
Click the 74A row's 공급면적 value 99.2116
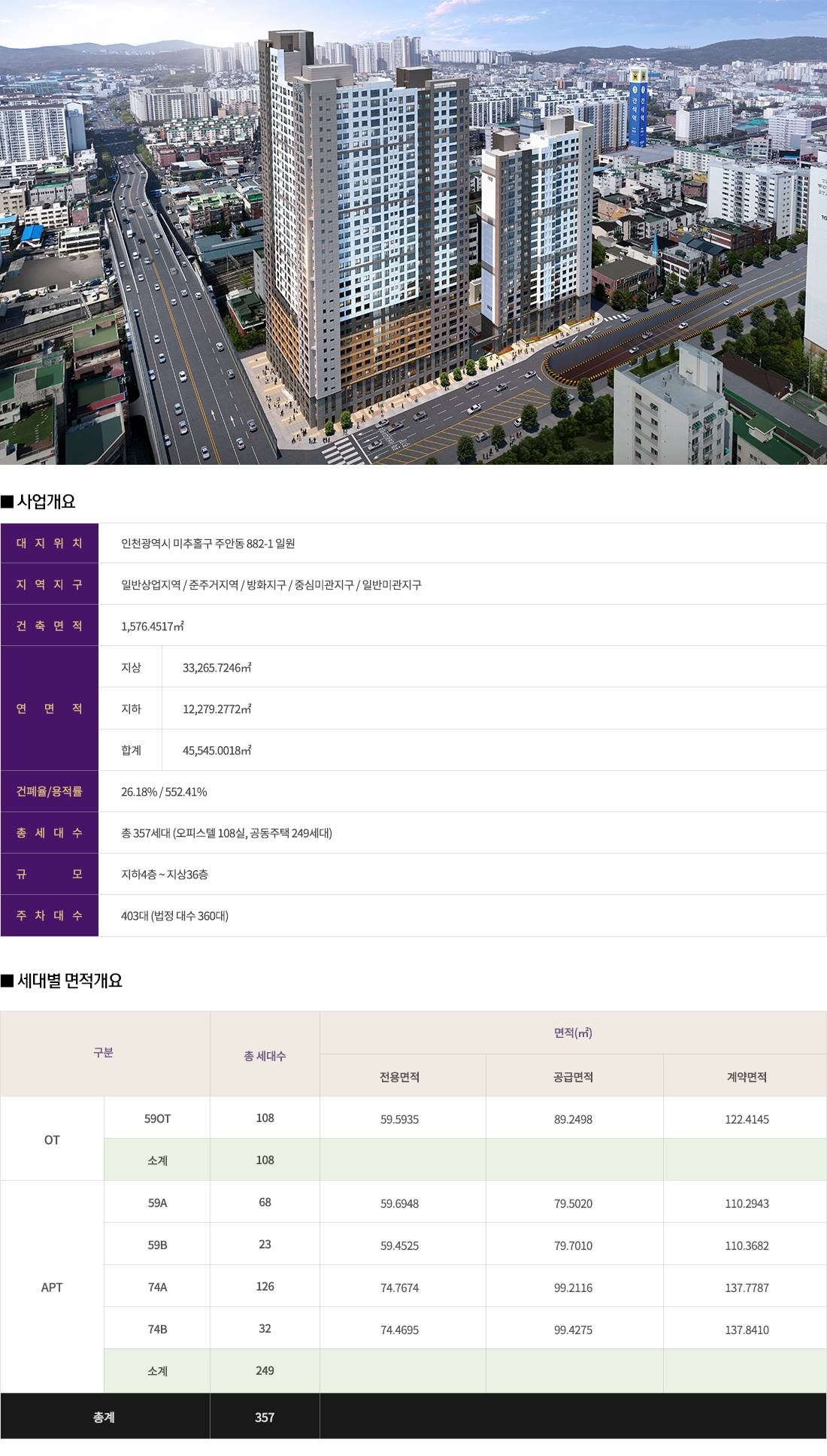pyautogui.click(x=573, y=1288)
